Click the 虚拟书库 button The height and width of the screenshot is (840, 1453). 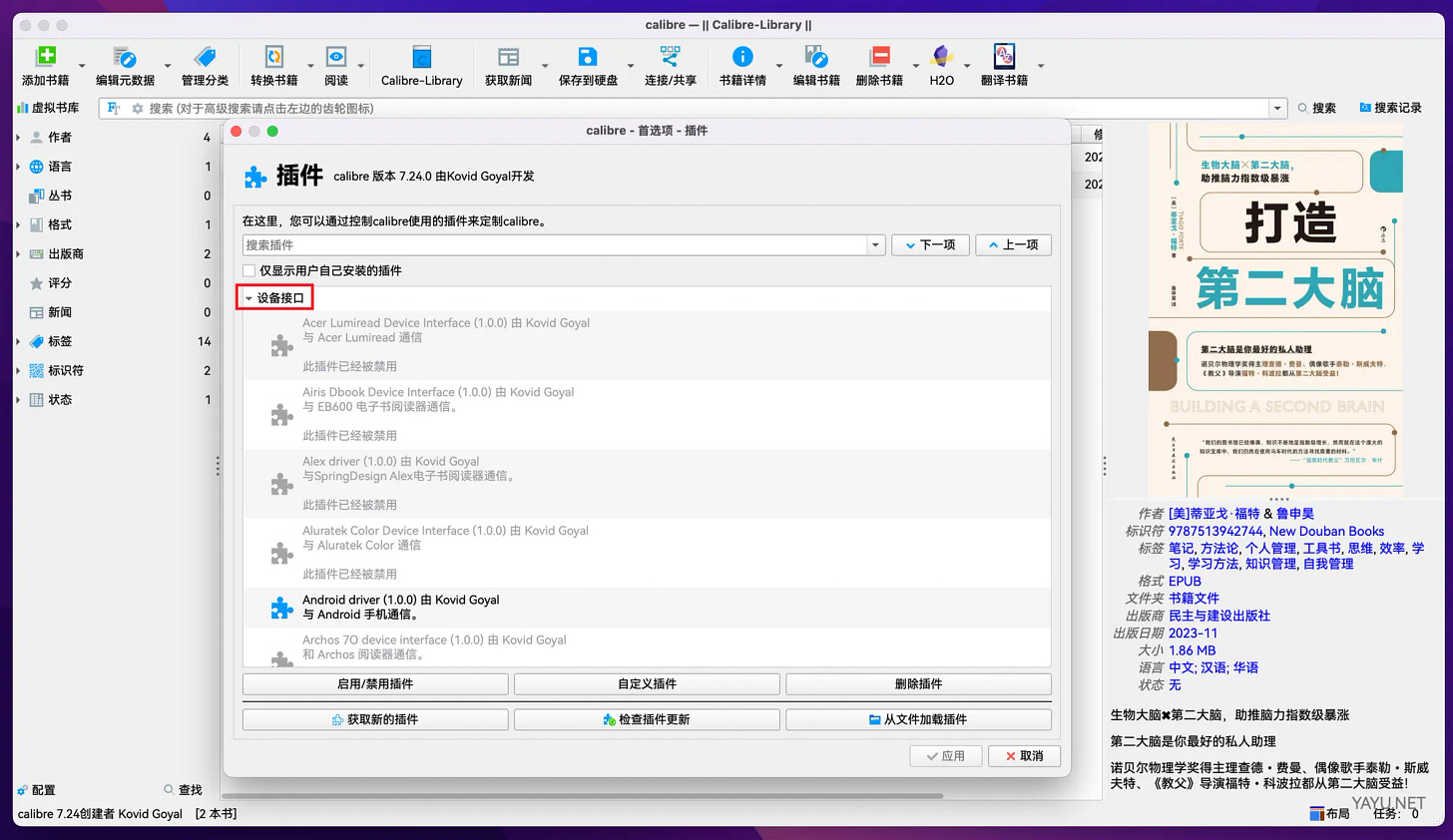47,108
